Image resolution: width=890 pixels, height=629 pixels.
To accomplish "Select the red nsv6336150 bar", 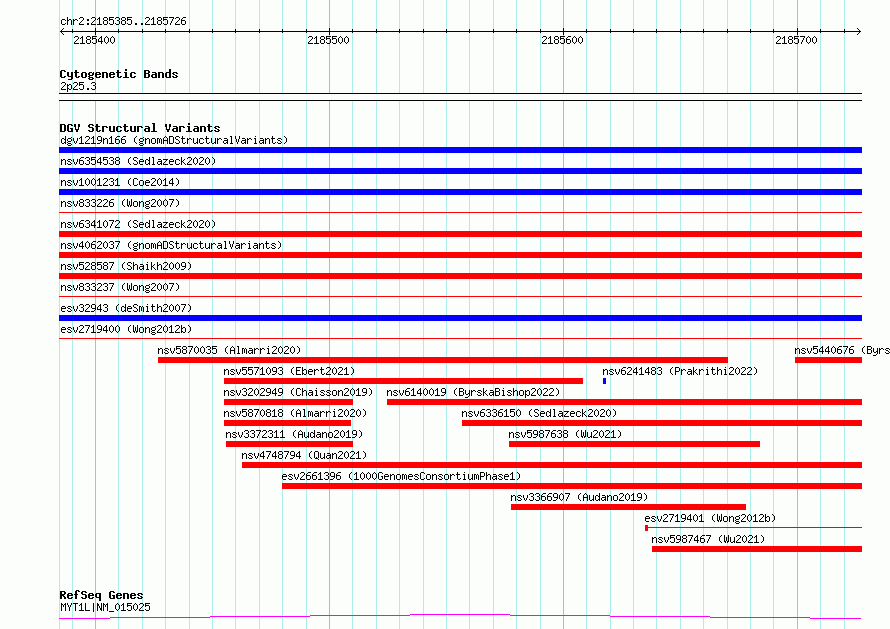I will pyautogui.click(x=662, y=423).
